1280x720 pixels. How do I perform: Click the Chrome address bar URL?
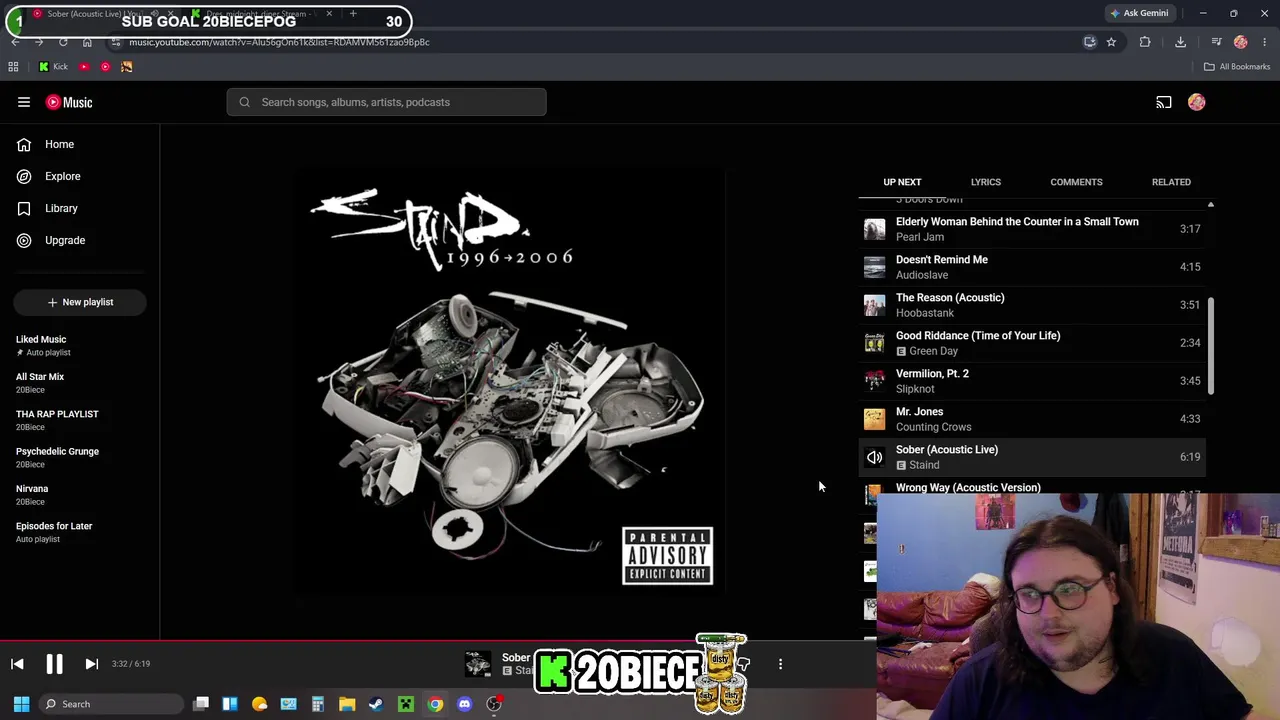click(x=279, y=42)
